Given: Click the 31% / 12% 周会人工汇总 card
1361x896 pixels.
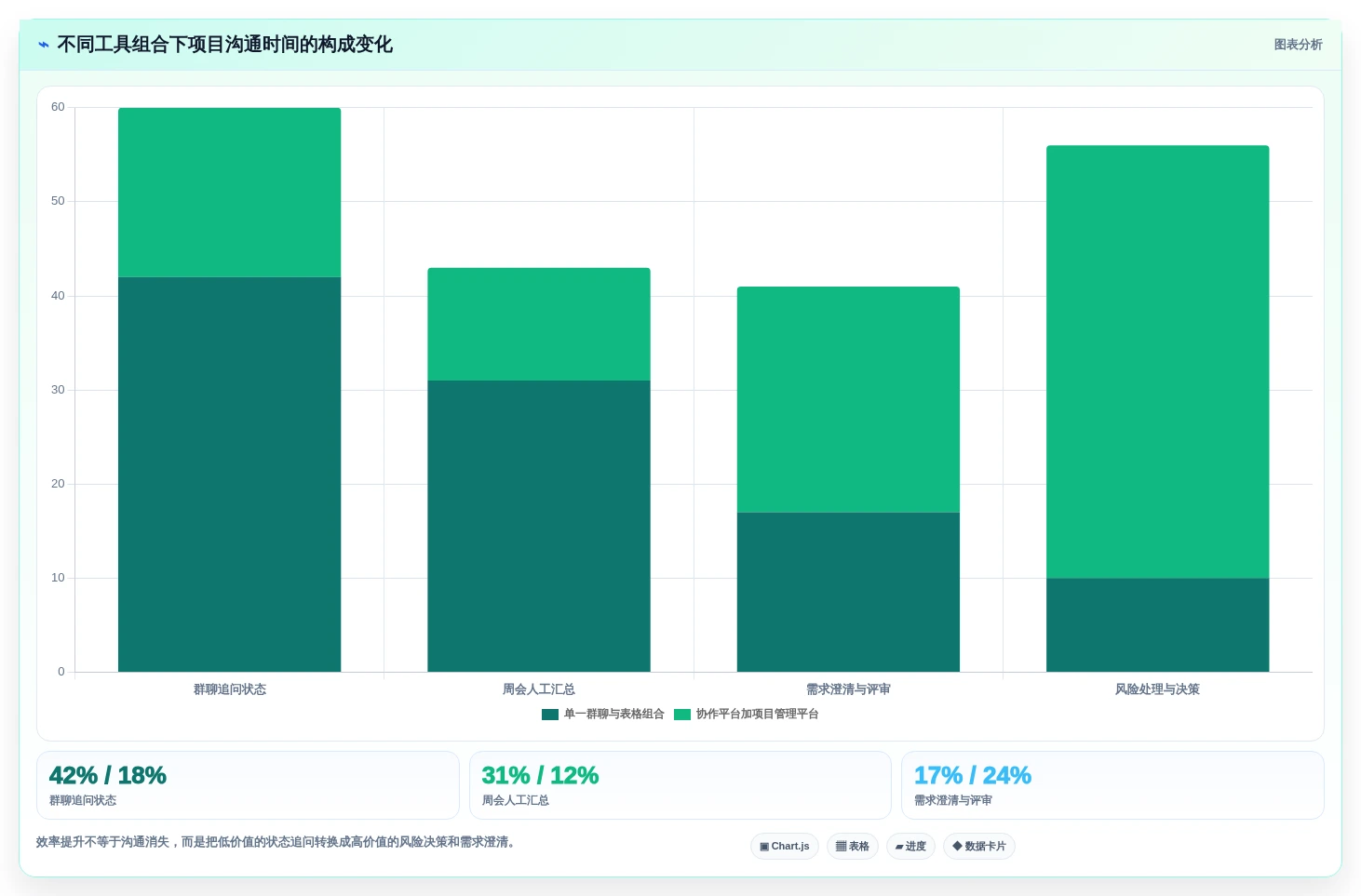Looking at the screenshot, I should 680,785.
